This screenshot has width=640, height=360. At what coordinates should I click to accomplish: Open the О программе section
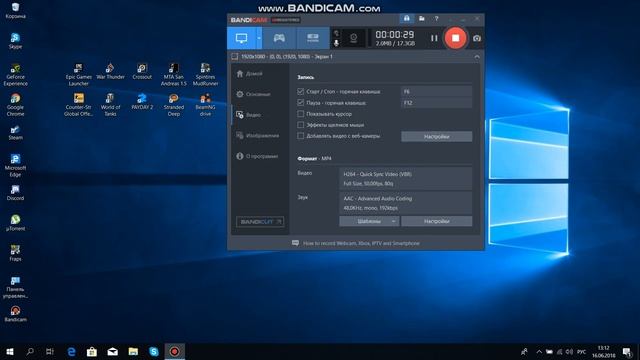[257, 156]
